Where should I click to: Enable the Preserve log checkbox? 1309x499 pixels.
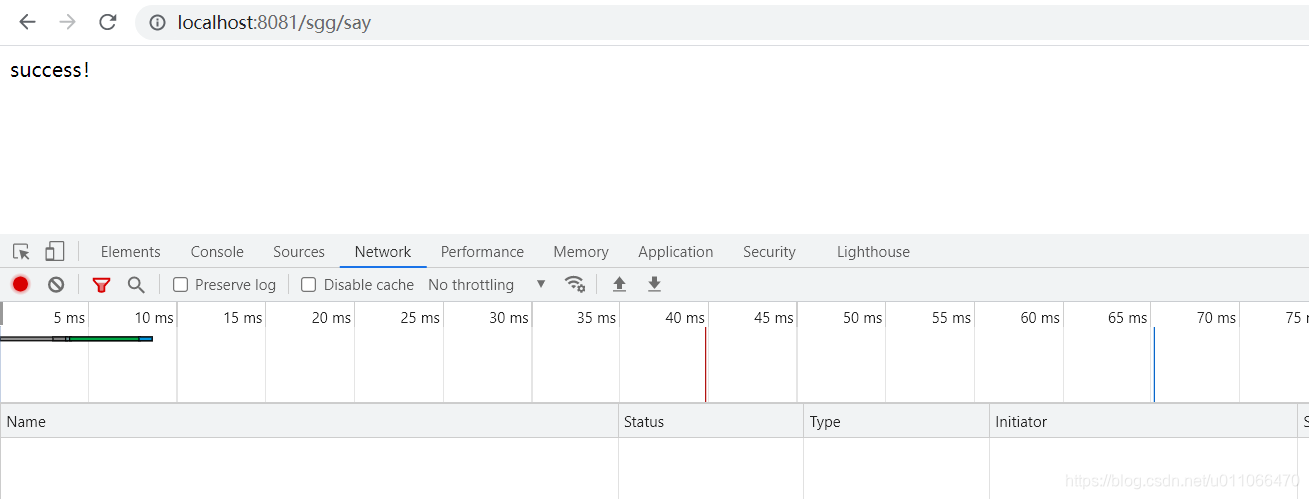181,285
